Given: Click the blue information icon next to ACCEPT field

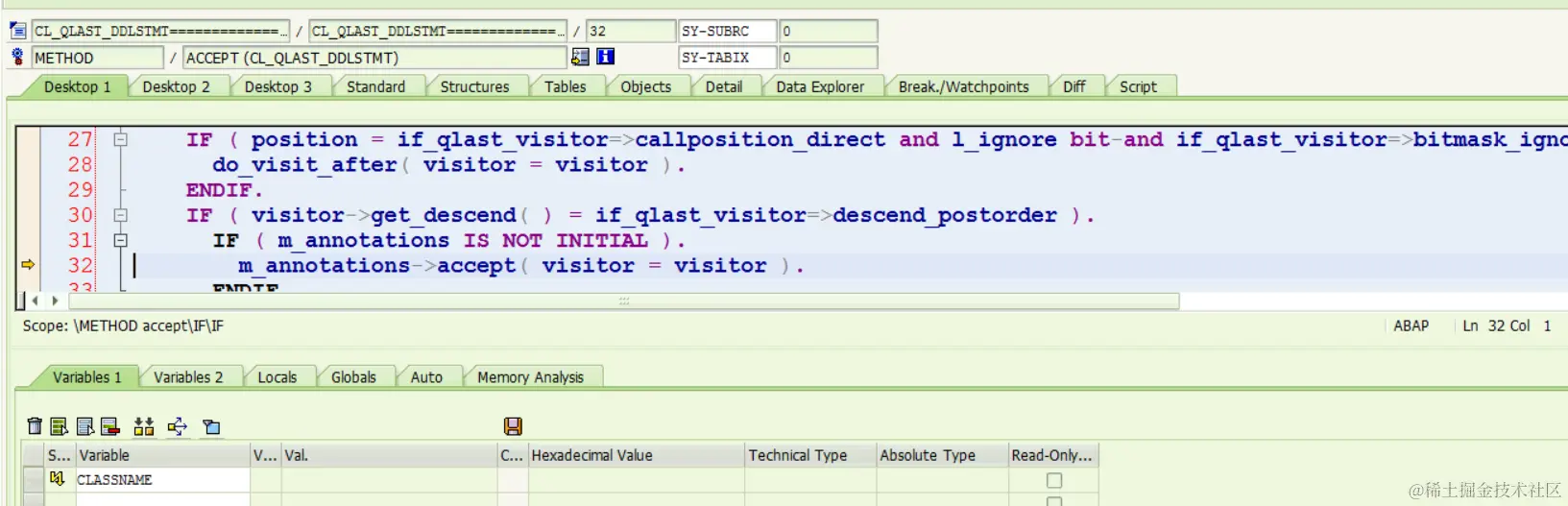Looking at the screenshot, I should pos(606,58).
